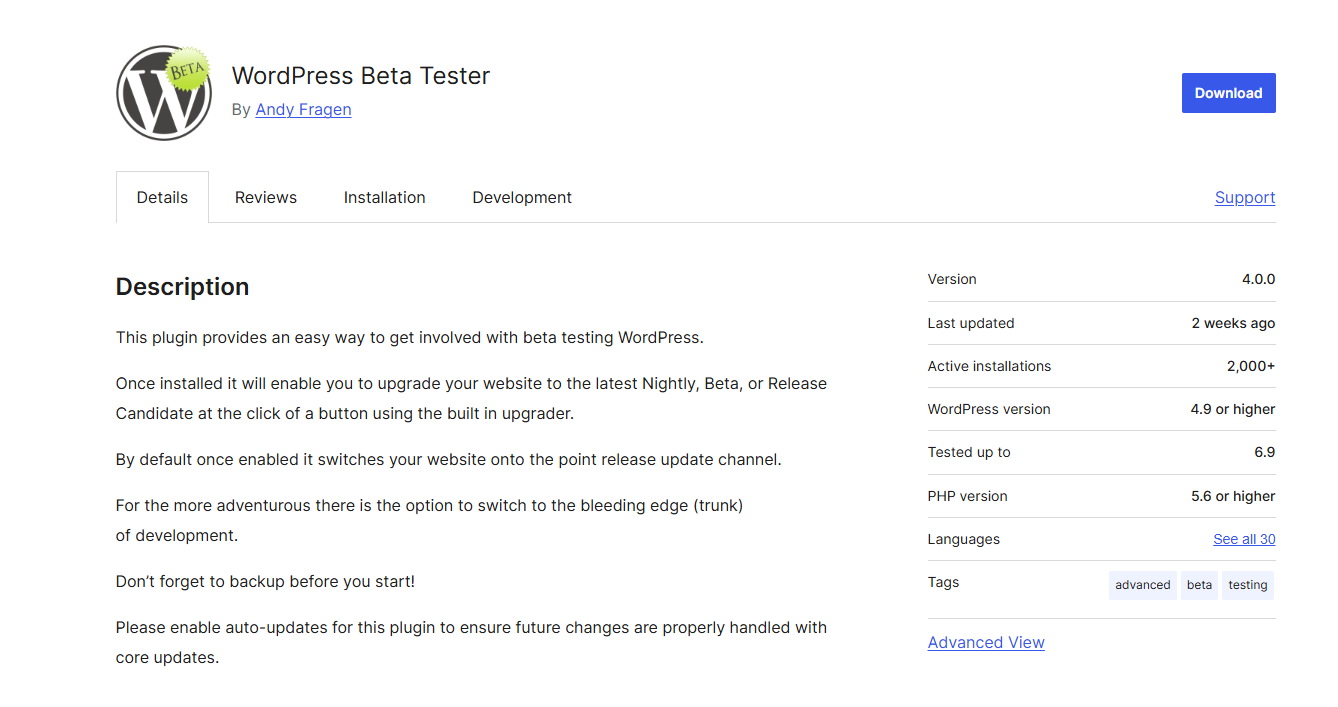Open the 'See all 30' languages link

coord(1244,539)
